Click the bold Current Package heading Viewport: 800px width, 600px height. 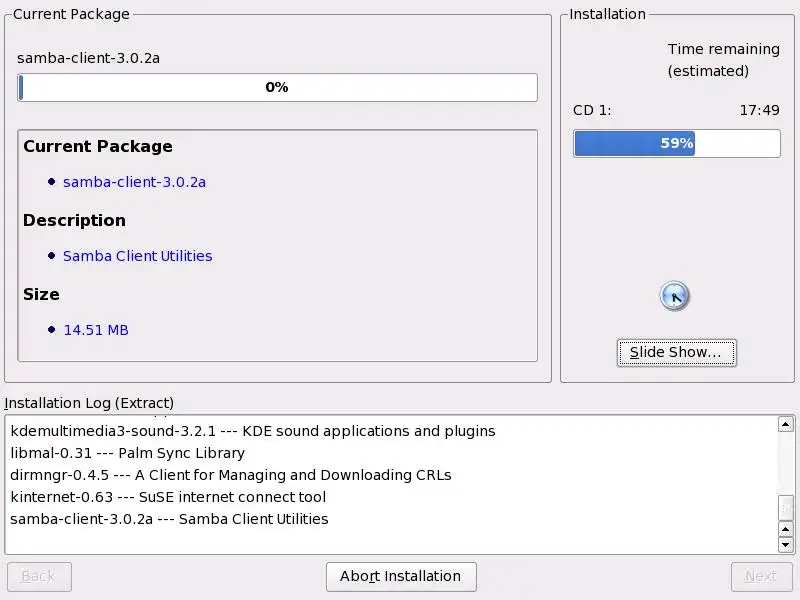[x=98, y=146]
